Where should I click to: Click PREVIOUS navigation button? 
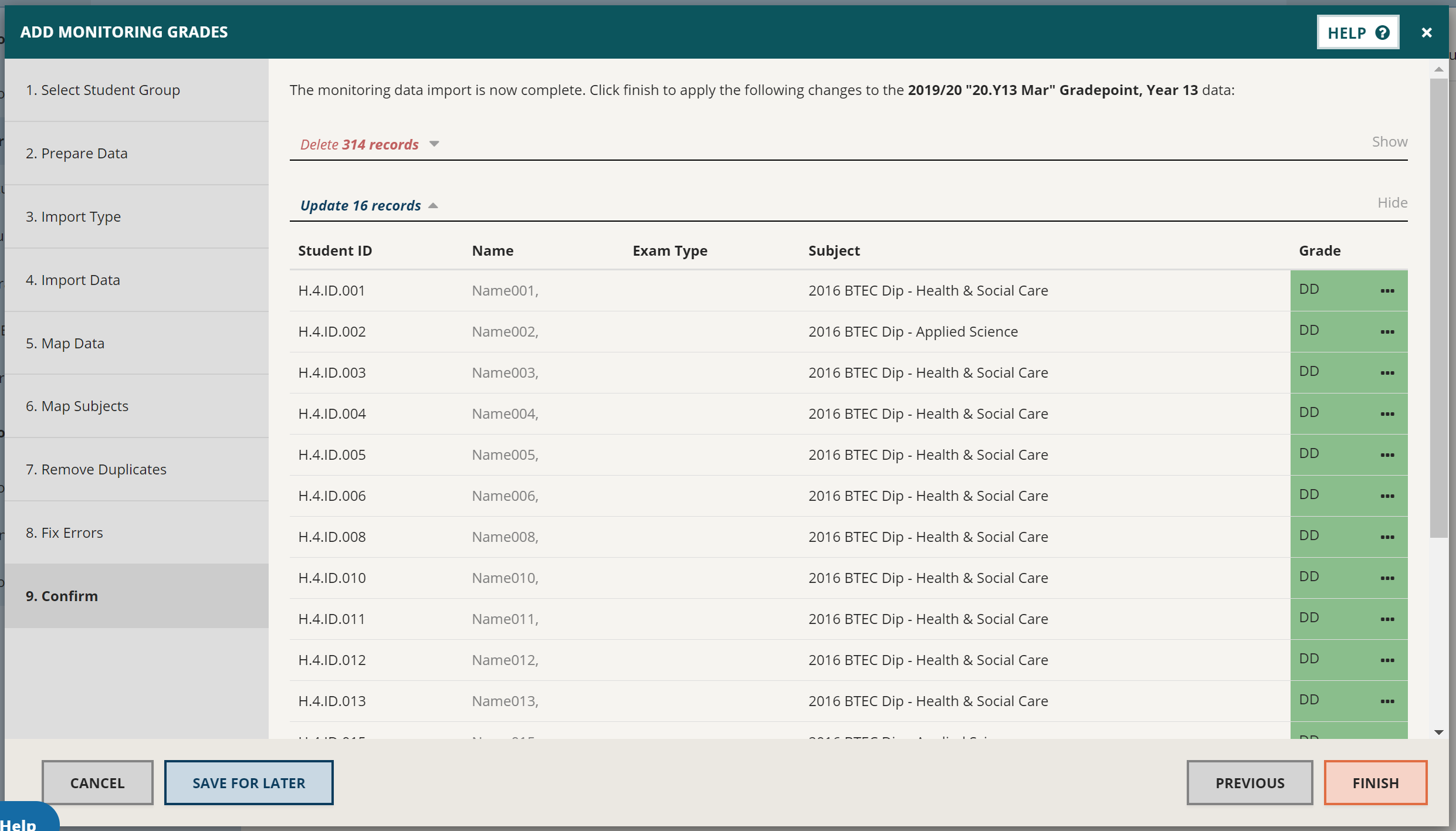click(1250, 782)
